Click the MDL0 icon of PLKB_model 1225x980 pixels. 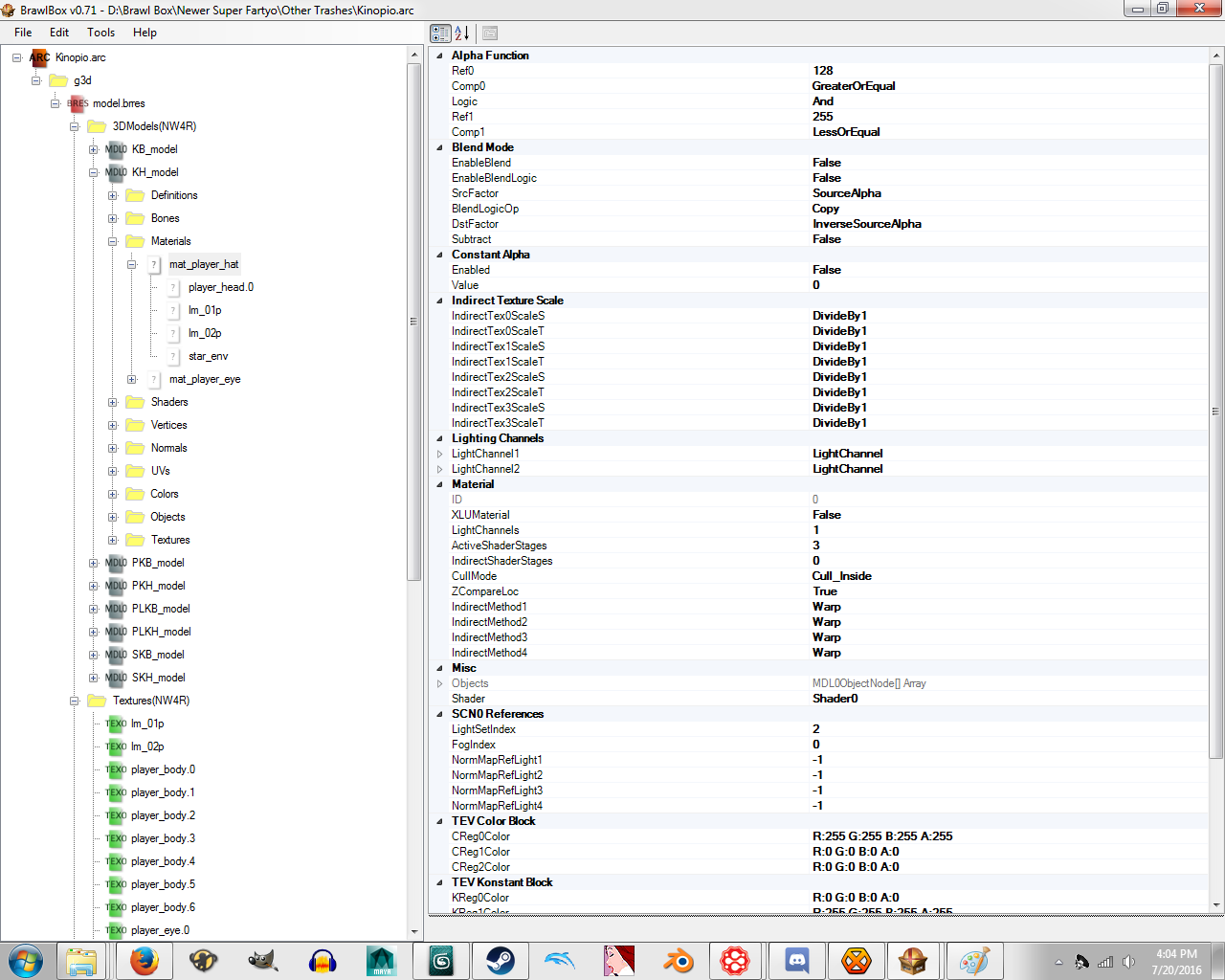(x=116, y=609)
